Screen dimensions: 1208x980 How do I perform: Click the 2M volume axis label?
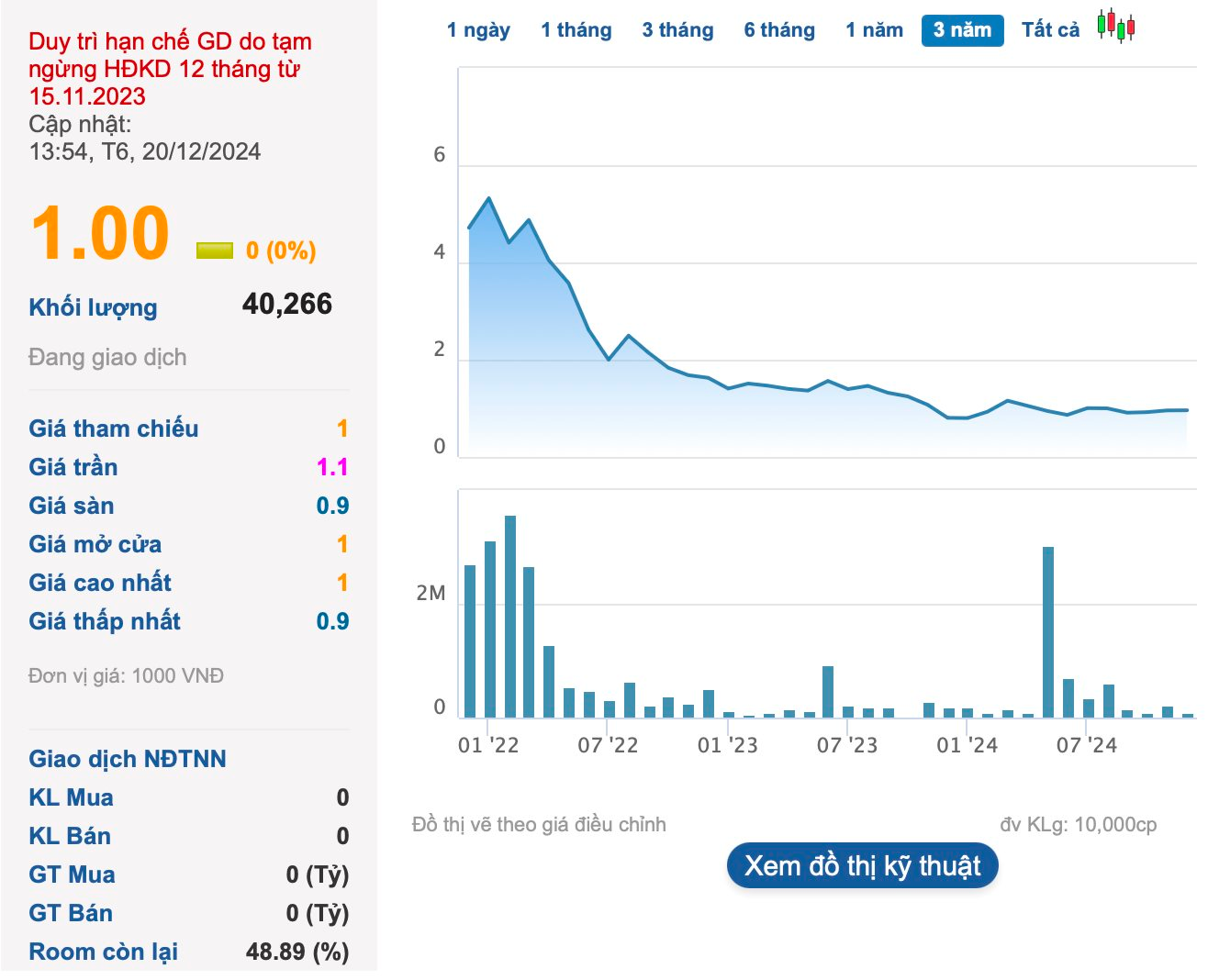[431, 593]
